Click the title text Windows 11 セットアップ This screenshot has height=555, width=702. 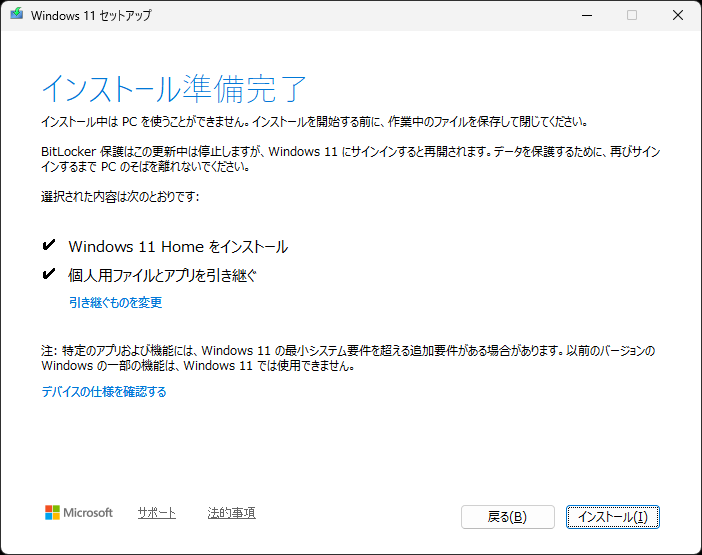point(91,15)
